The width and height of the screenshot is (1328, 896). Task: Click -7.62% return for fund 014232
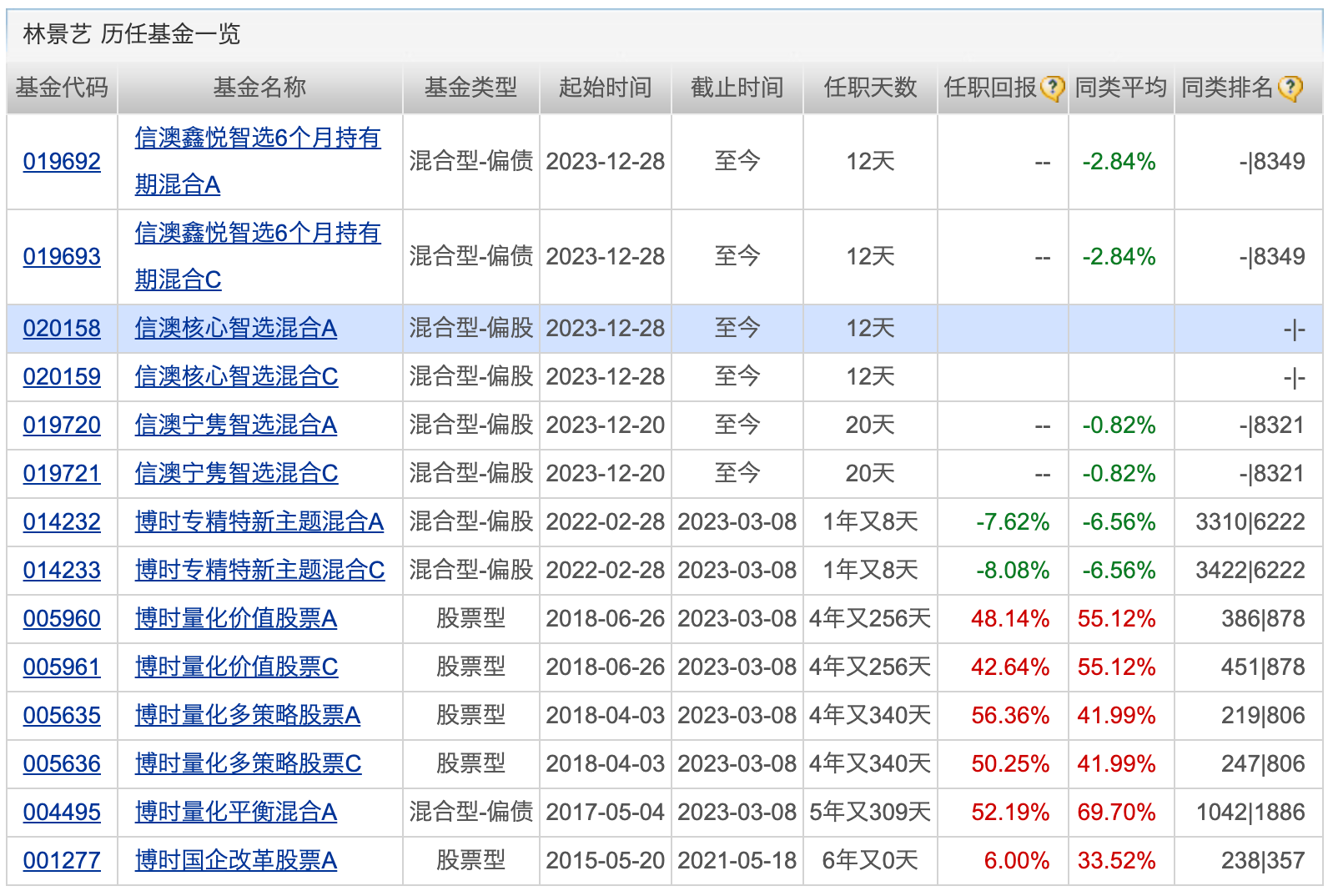coord(1013,521)
